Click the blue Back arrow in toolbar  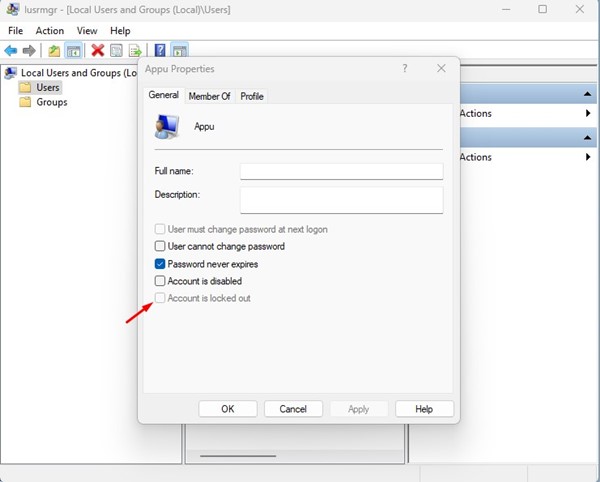(x=11, y=50)
